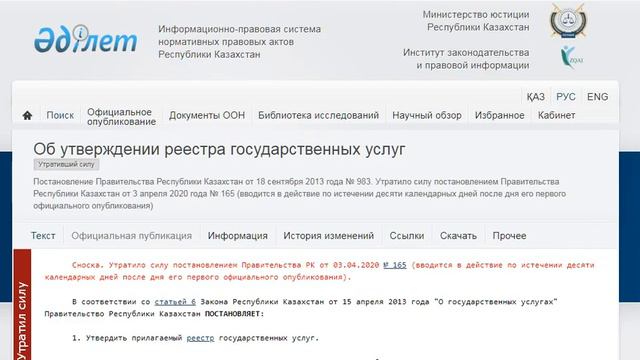This screenshot has width=640, height=360.
Task: Open the Әділет logo home link
Action: (x=85, y=40)
